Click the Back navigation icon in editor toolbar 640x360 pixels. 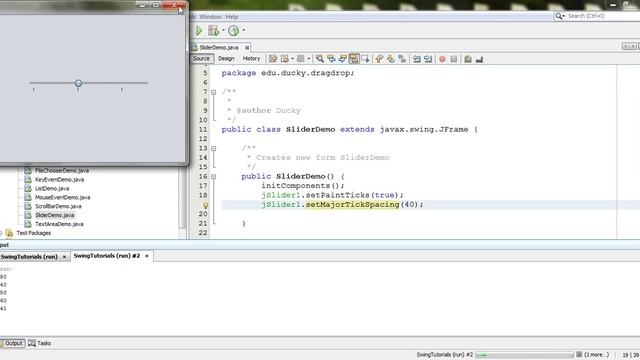284,59
